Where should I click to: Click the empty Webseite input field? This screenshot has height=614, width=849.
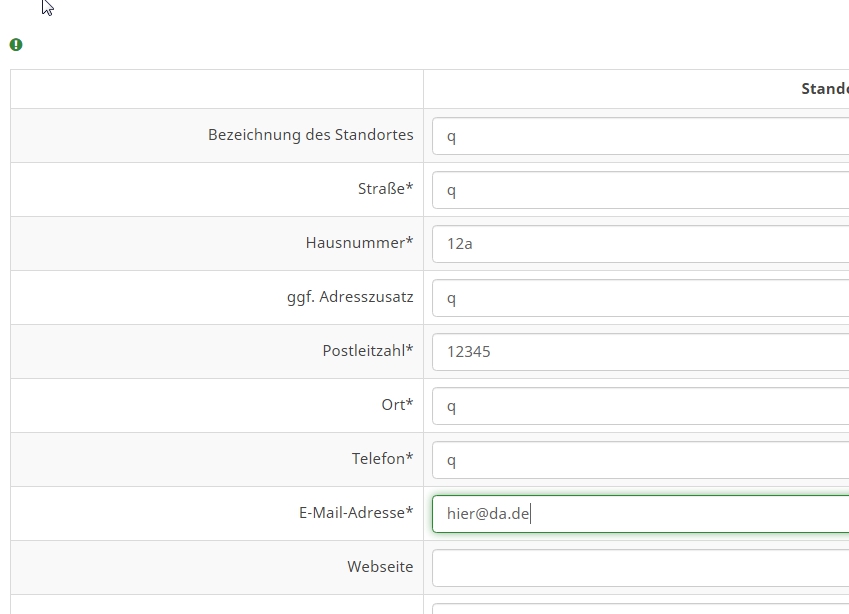(x=641, y=568)
